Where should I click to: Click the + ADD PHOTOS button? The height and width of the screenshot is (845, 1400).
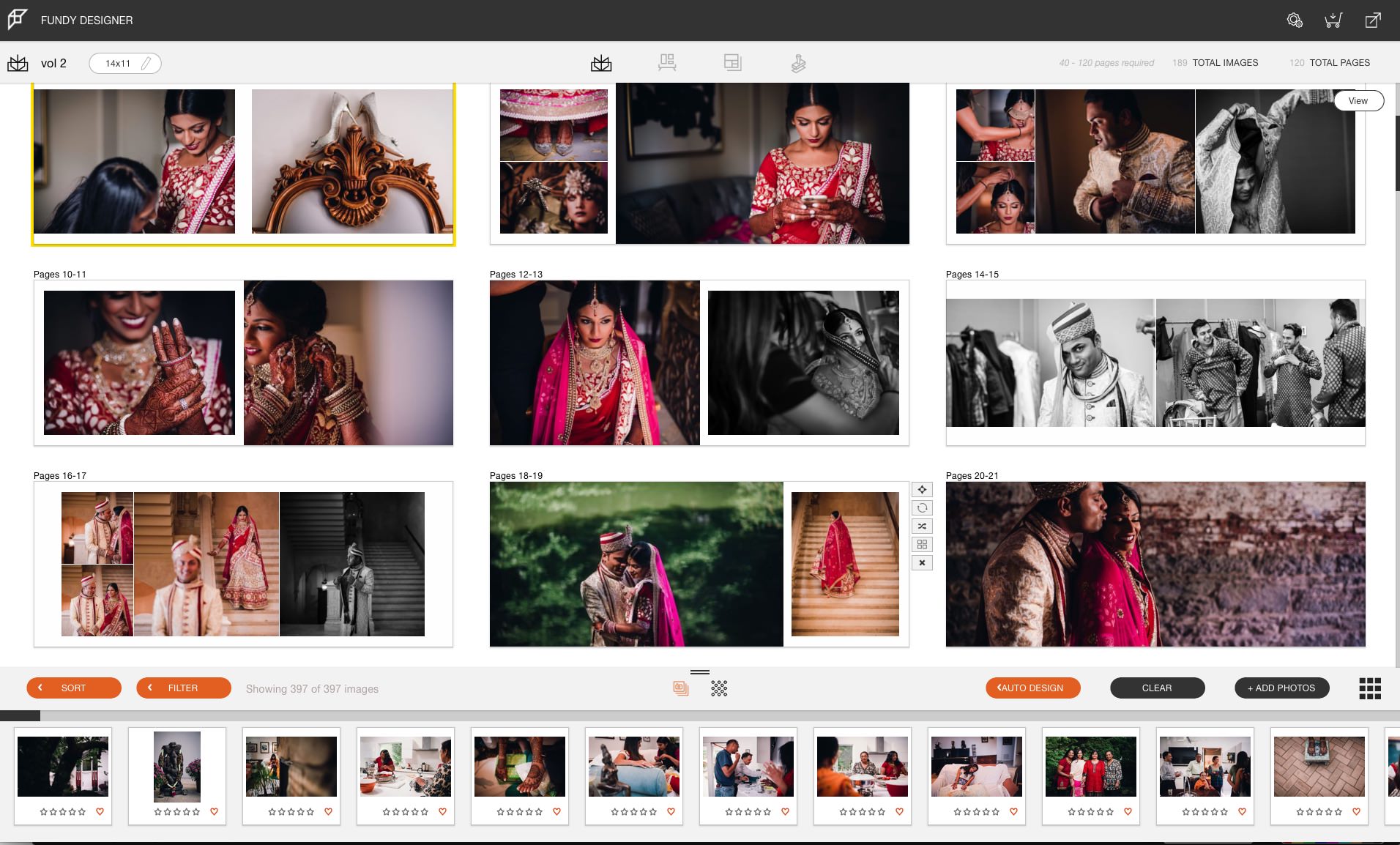pyautogui.click(x=1282, y=688)
